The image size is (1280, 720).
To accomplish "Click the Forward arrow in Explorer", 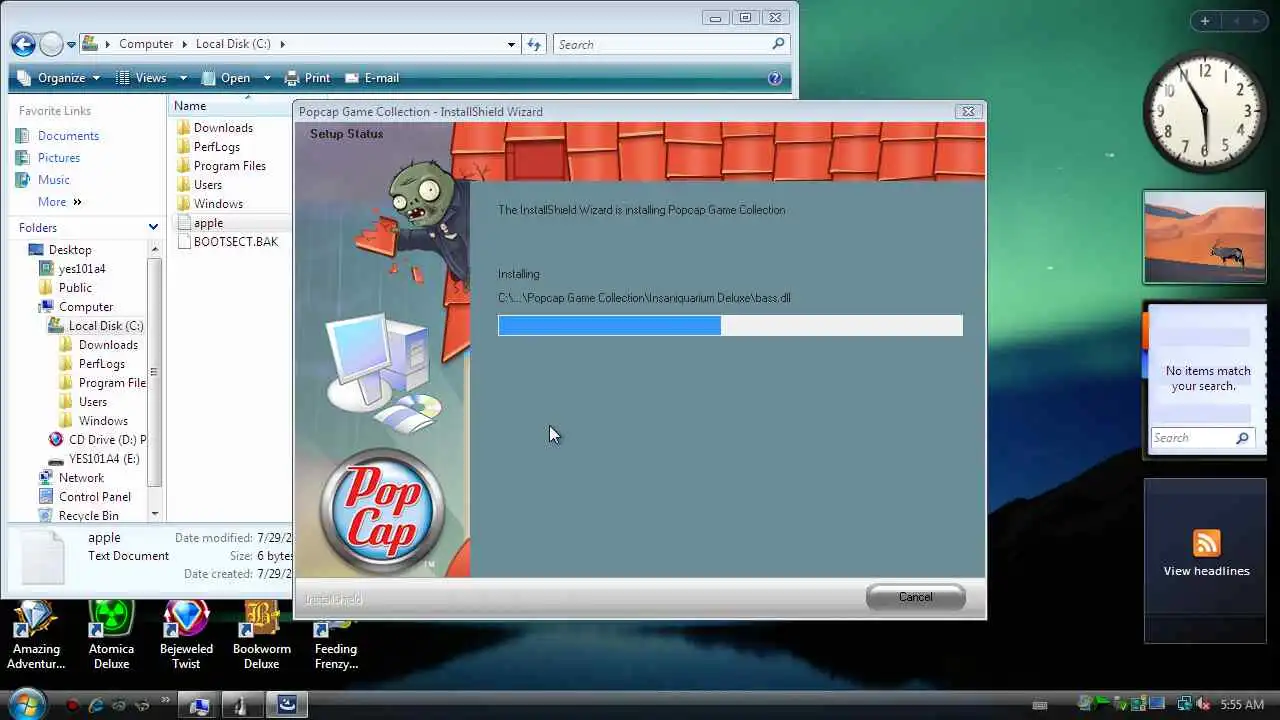I will pos(51,44).
